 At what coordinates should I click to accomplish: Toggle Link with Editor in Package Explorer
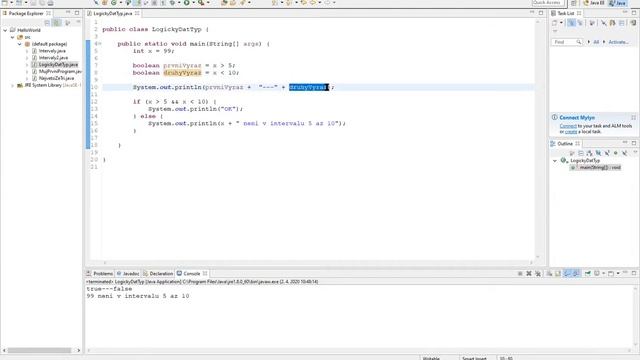57,22
